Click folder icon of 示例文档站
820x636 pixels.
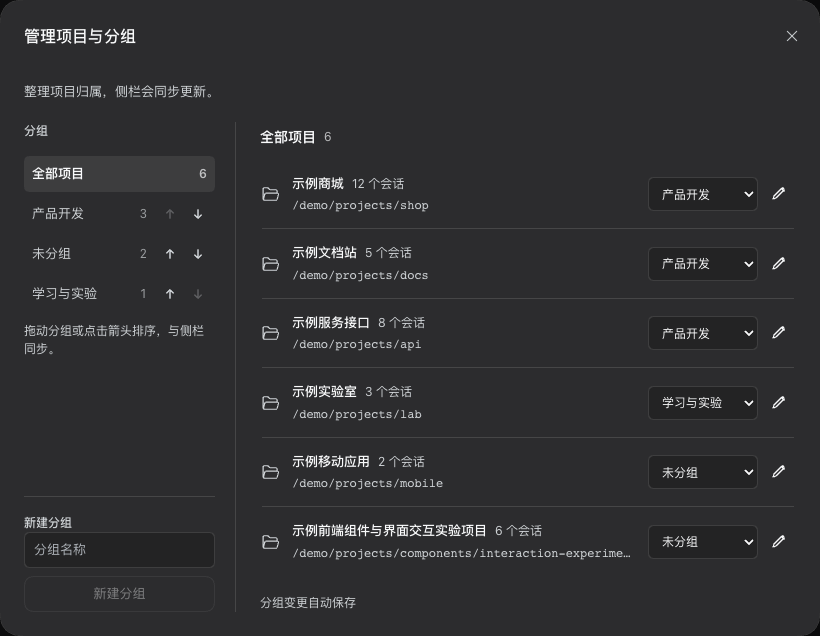tap(270, 264)
